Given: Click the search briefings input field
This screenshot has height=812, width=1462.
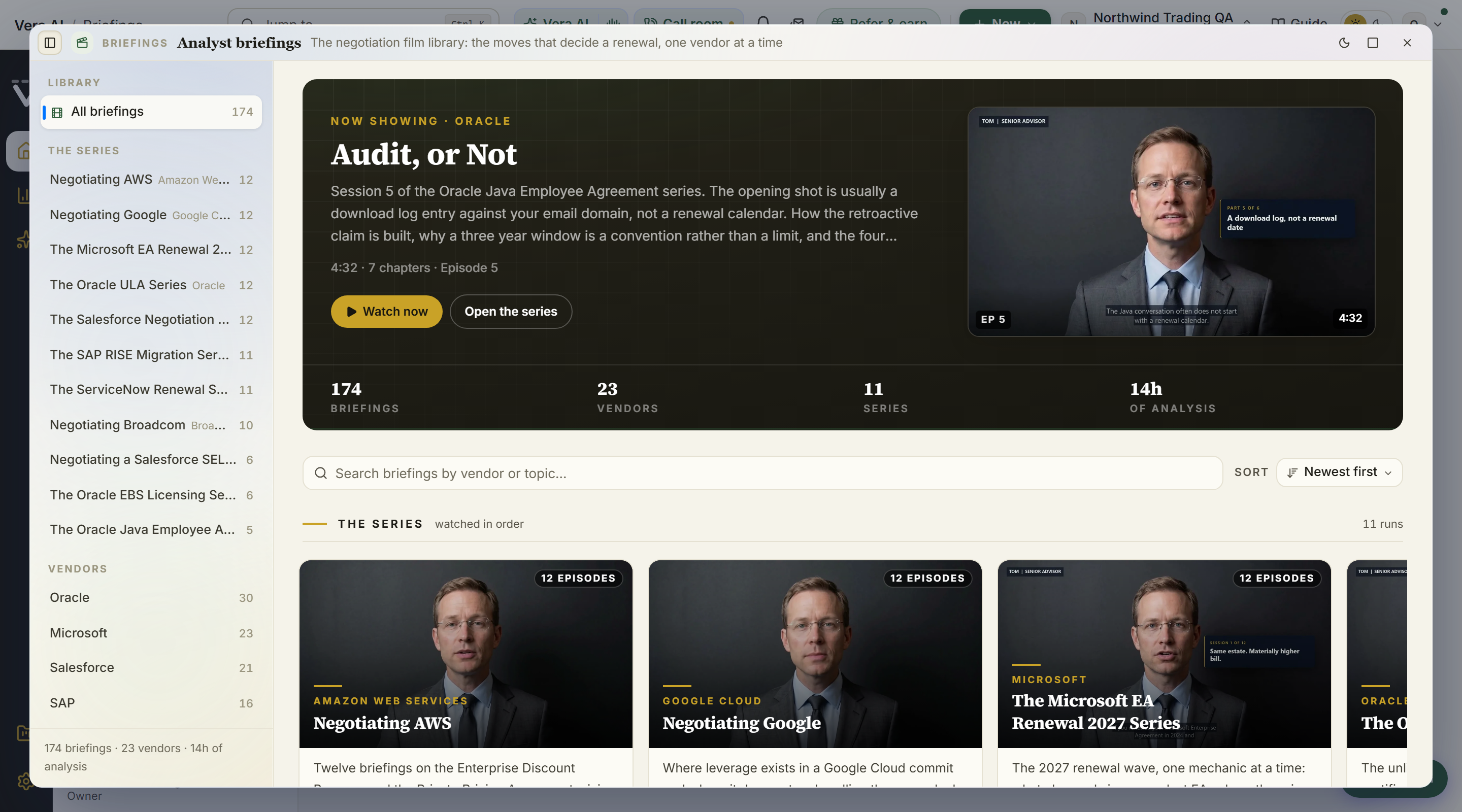Looking at the screenshot, I should pos(762,473).
